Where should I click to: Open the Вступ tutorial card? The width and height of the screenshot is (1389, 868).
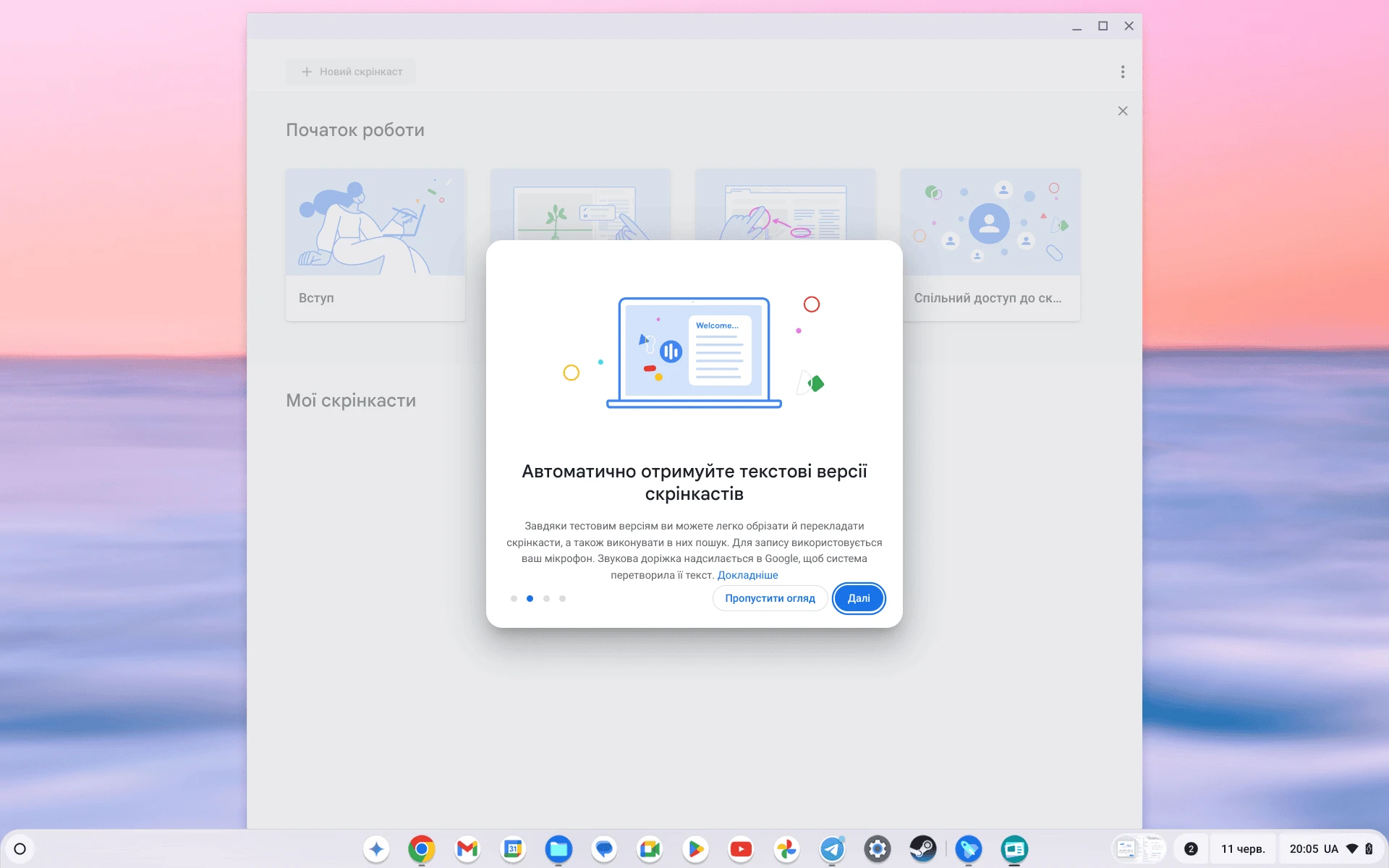pyautogui.click(x=375, y=244)
